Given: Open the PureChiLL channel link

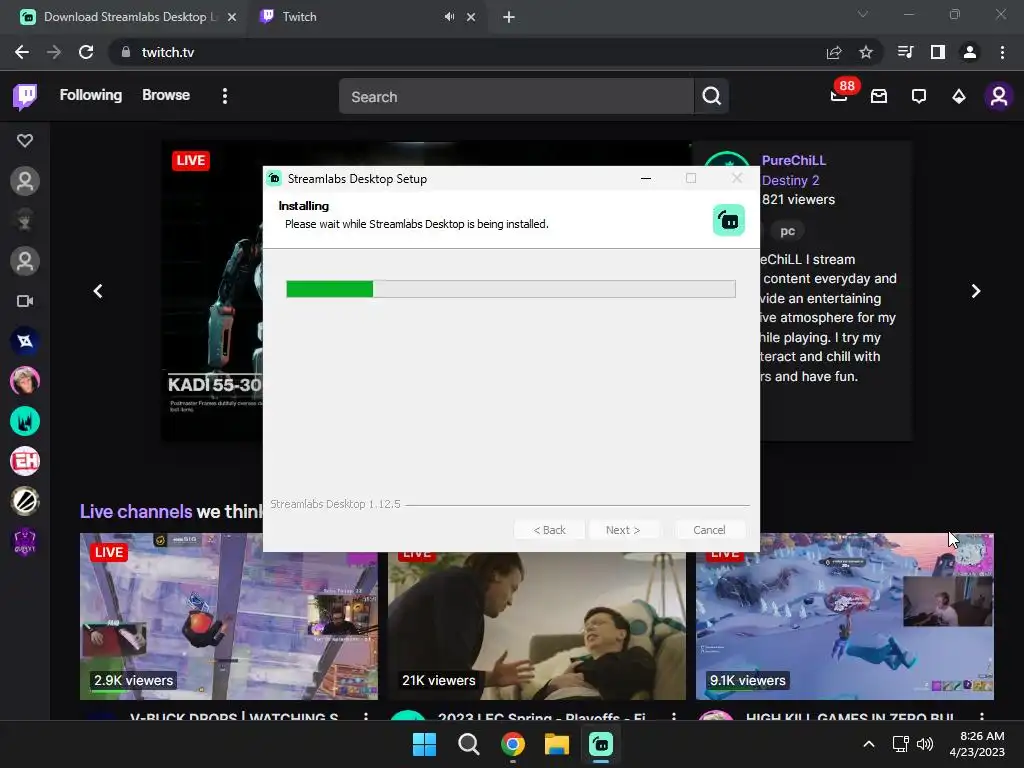Looking at the screenshot, I should click(793, 160).
